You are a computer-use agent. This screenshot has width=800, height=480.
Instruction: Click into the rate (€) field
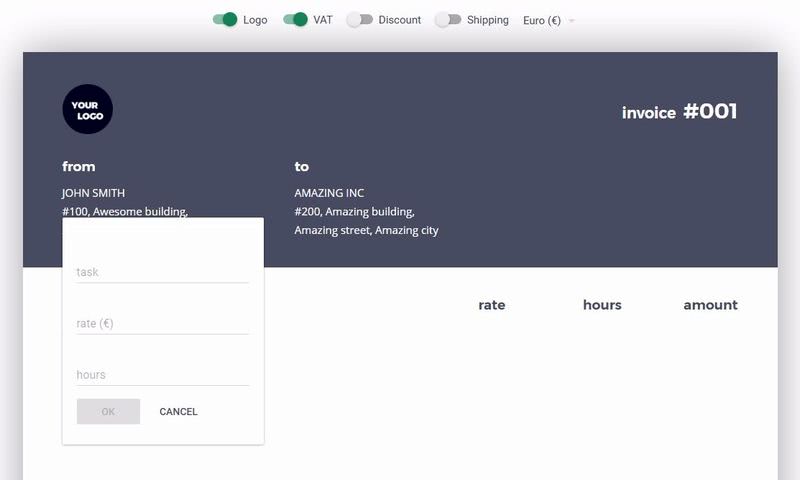pyautogui.click(x=162, y=323)
